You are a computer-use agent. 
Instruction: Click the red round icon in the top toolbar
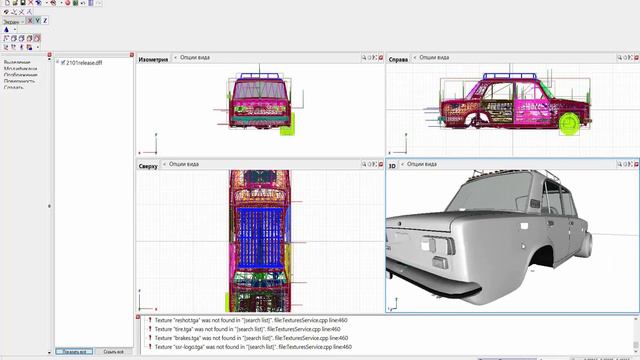(68, 2)
